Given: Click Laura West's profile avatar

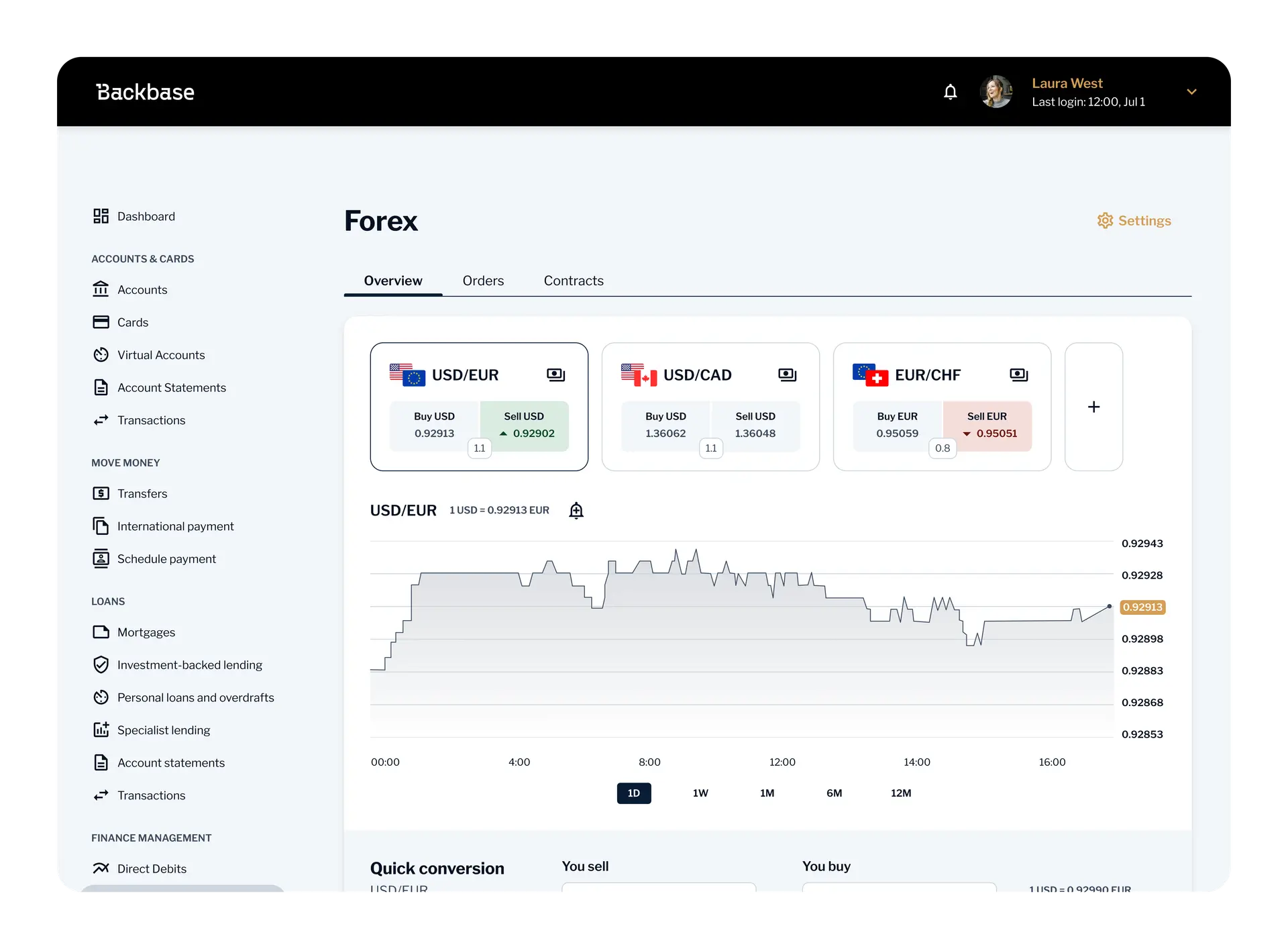Looking at the screenshot, I should 996,92.
